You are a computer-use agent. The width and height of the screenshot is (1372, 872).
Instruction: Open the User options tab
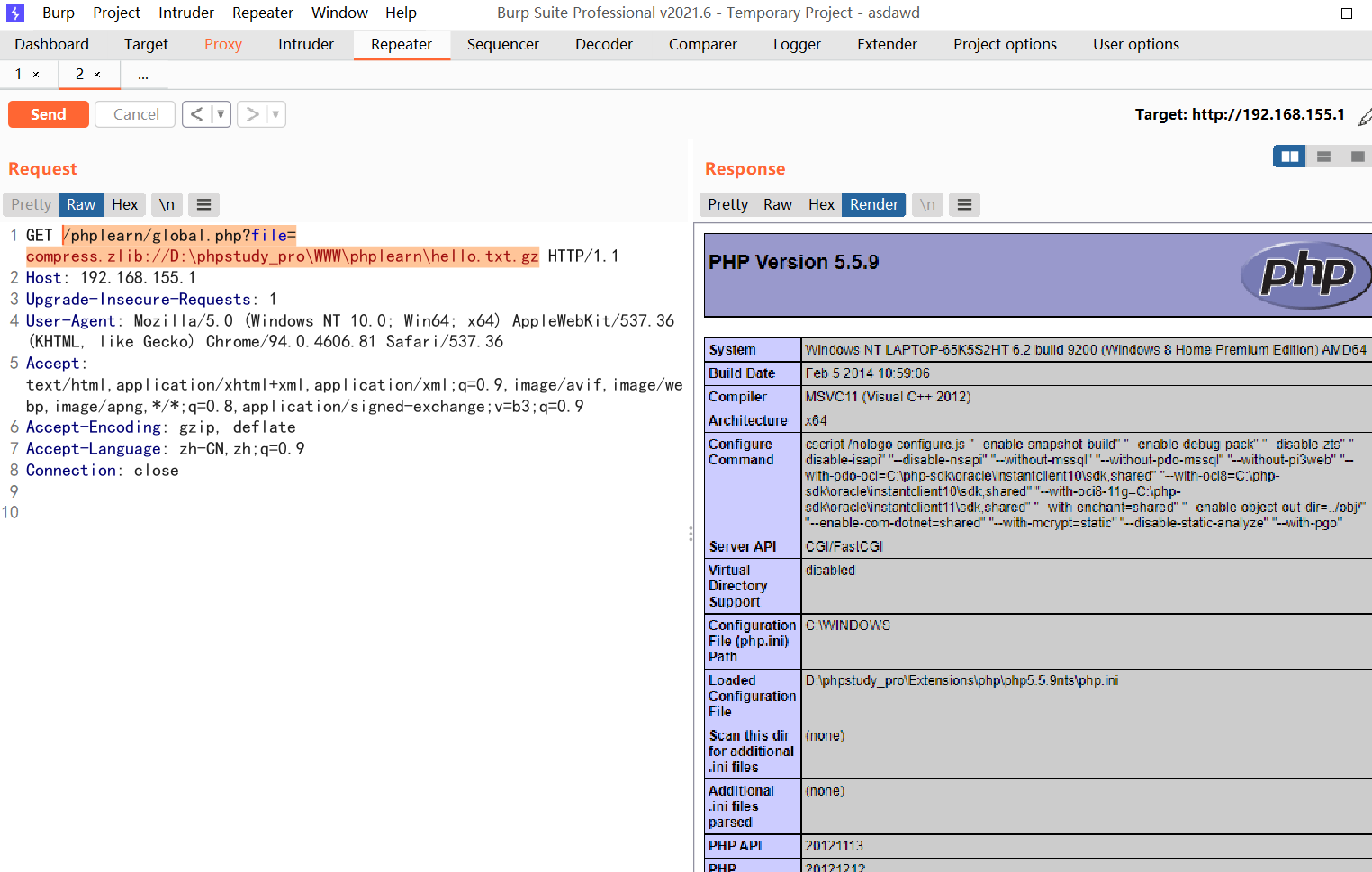1136,44
